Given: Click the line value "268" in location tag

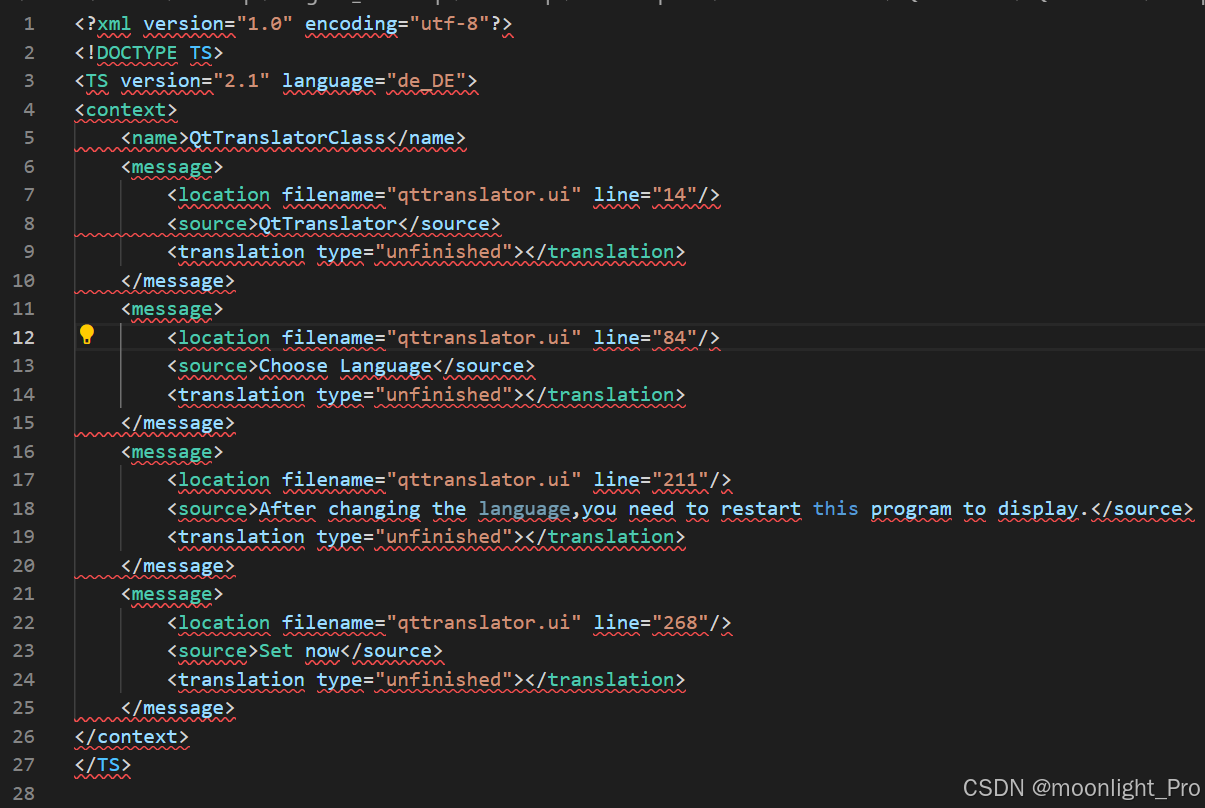Looking at the screenshot, I should [681, 622].
